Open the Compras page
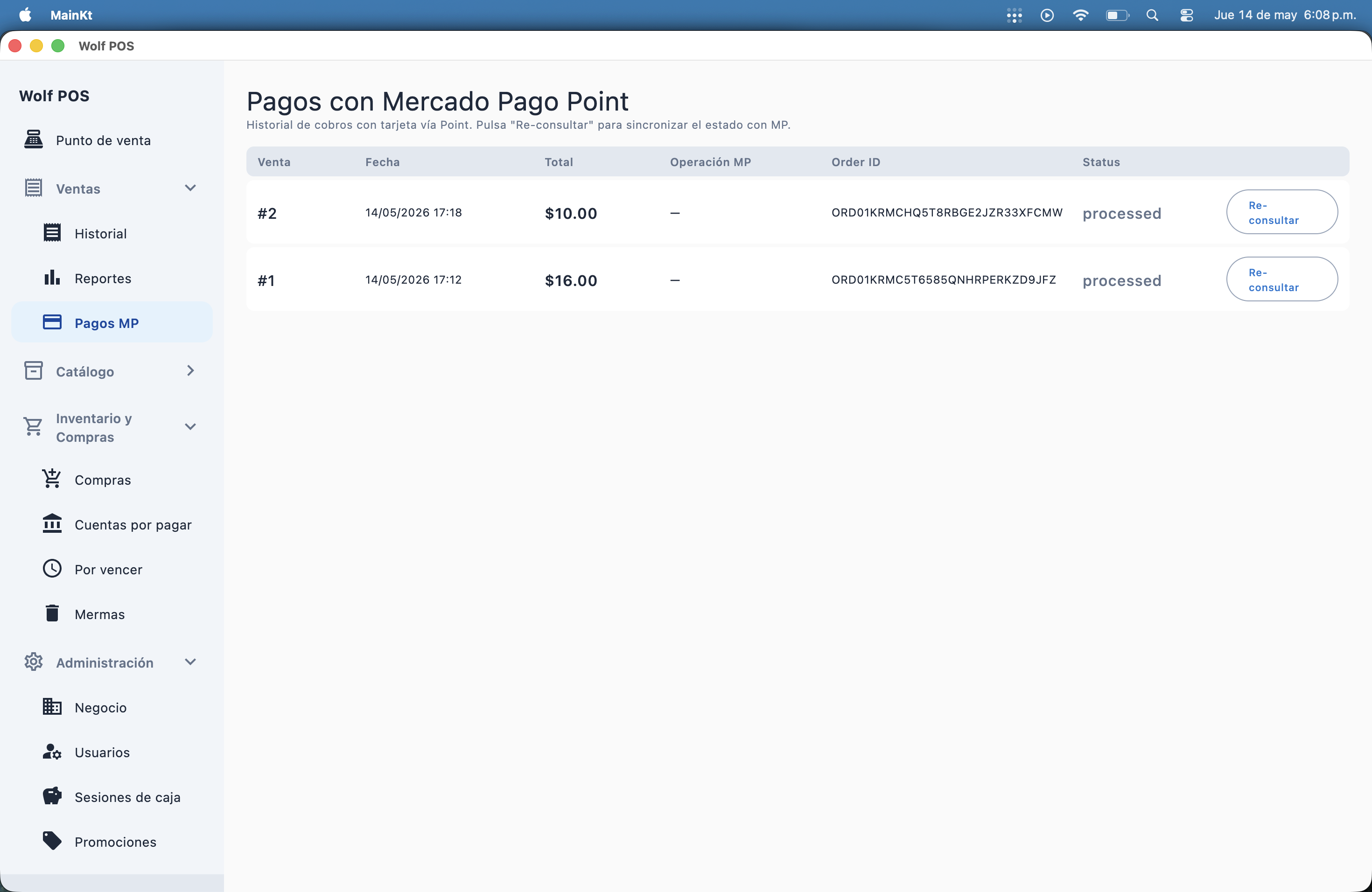 tap(112, 480)
